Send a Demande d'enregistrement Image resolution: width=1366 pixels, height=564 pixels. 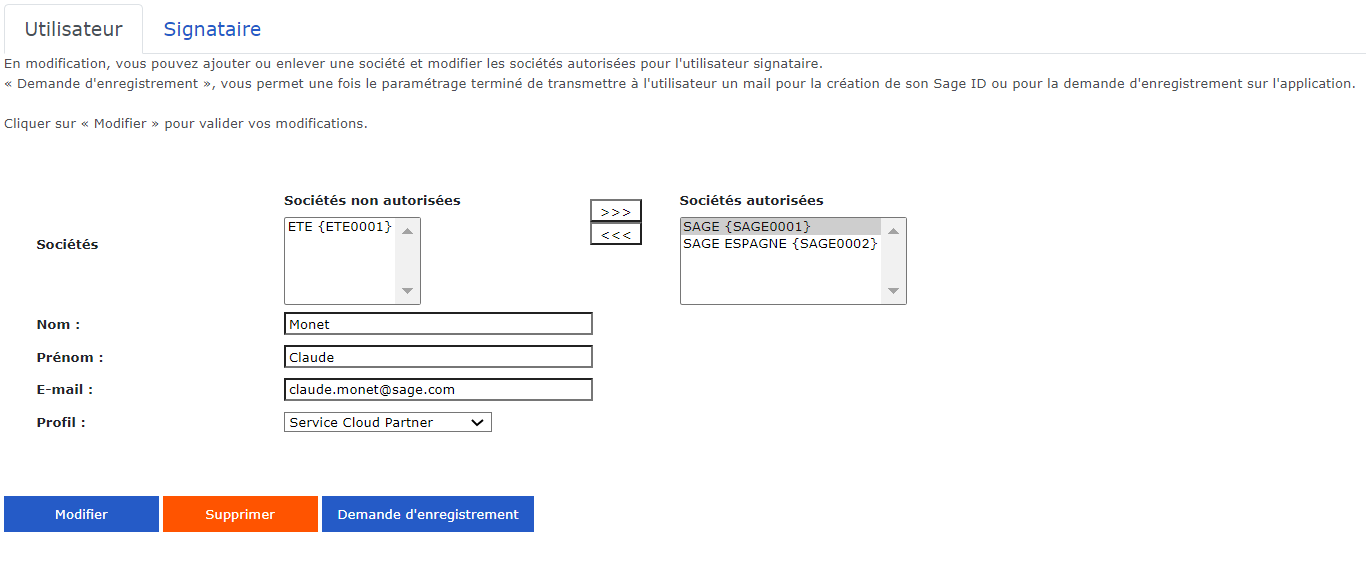[x=428, y=514]
